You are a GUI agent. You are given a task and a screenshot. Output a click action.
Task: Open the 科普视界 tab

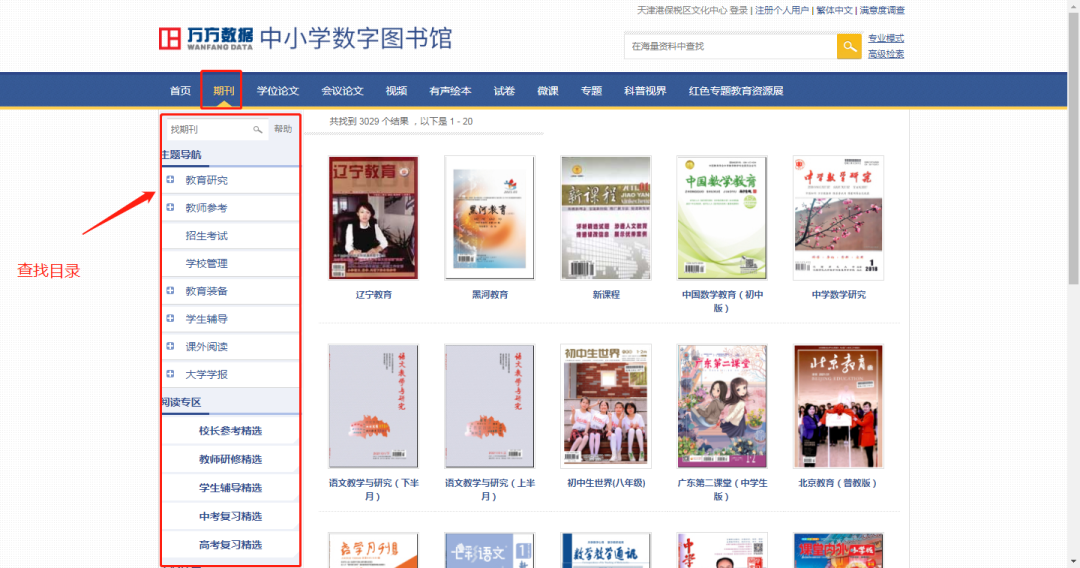pos(645,91)
